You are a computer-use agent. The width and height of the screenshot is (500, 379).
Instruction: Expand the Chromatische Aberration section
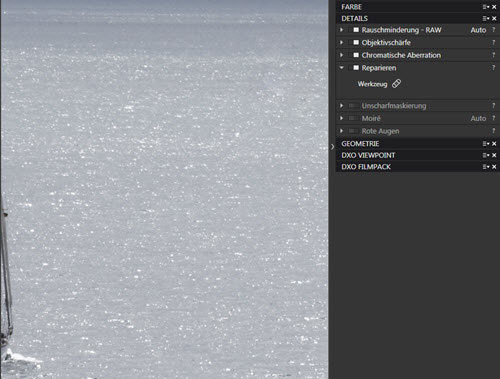tap(342, 55)
